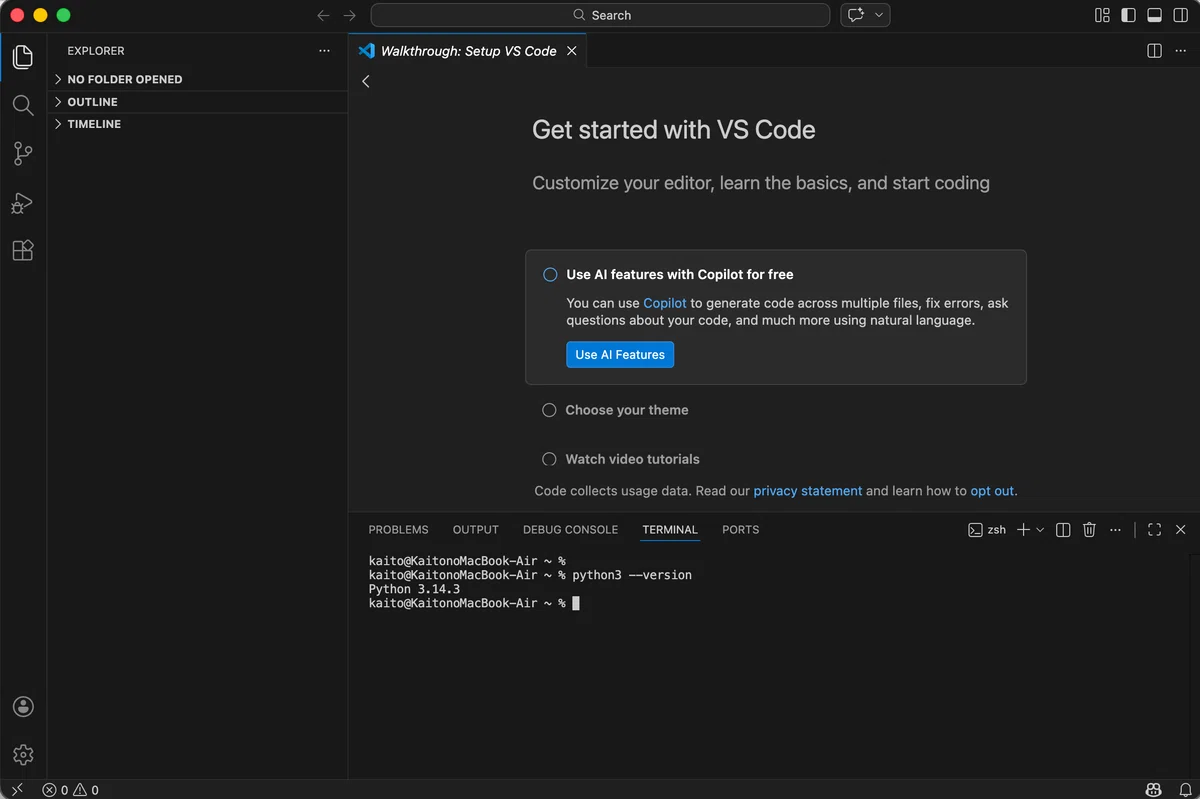Mark the Choose your theme step
This screenshot has width=1200, height=799.
pos(549,410)
